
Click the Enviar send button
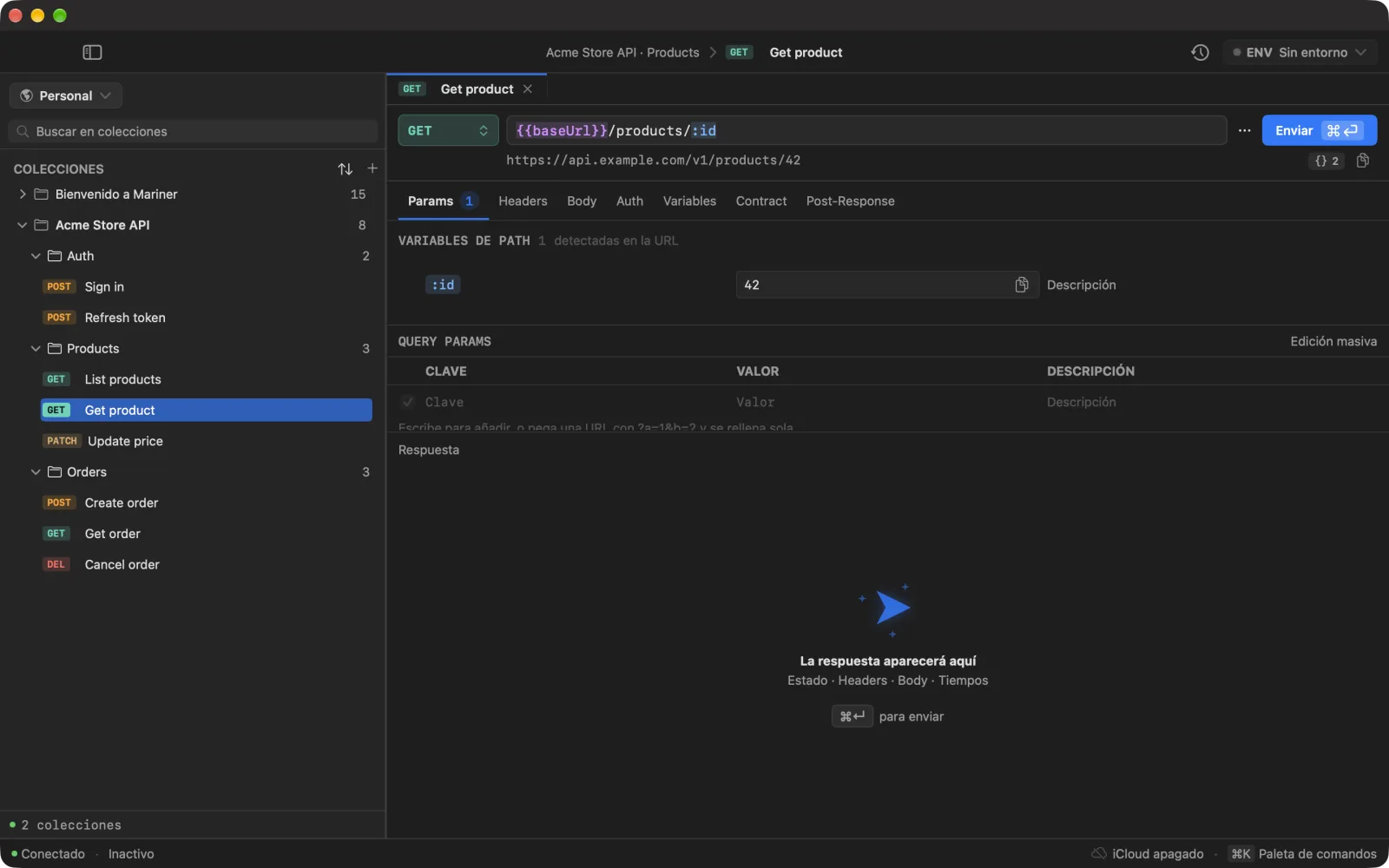[x=1319, y=130]
